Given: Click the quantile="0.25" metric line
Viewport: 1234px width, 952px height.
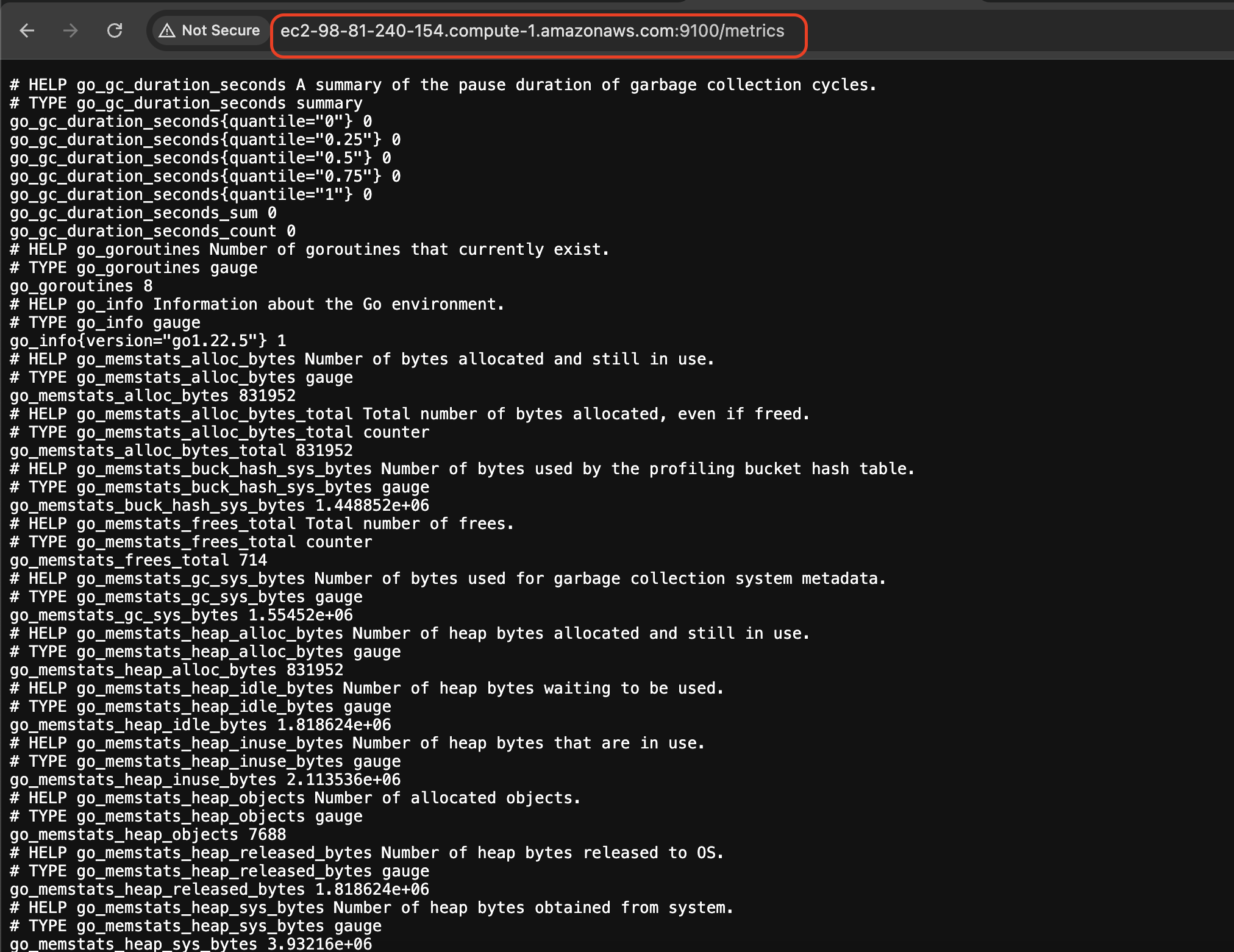Looking at the screenshot, I should pos(205,140).
